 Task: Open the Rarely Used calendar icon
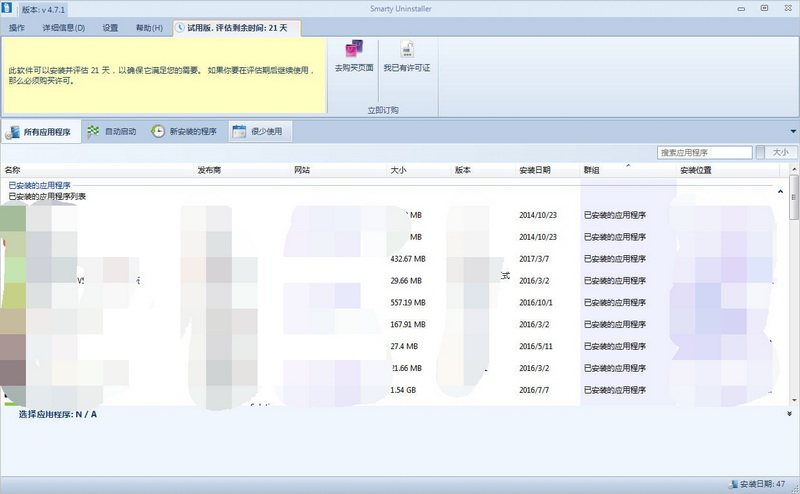point(239,131)
